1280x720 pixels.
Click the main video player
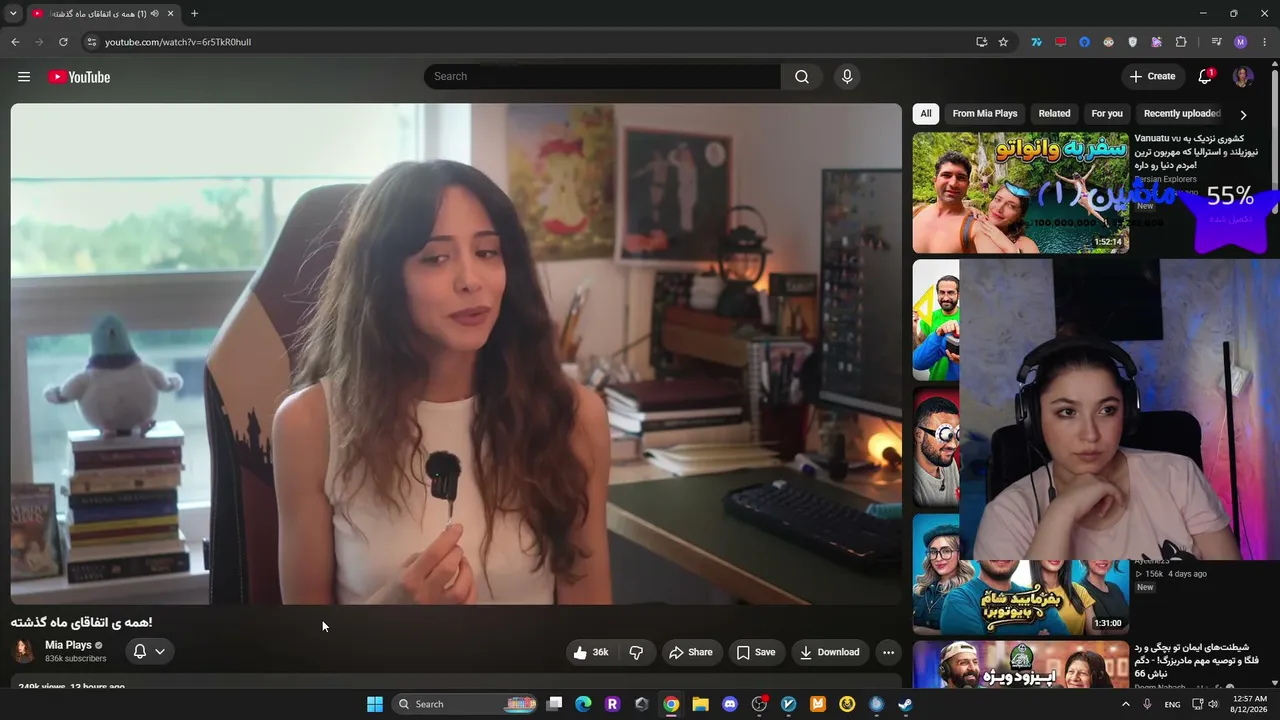click(x=456, y=354)
